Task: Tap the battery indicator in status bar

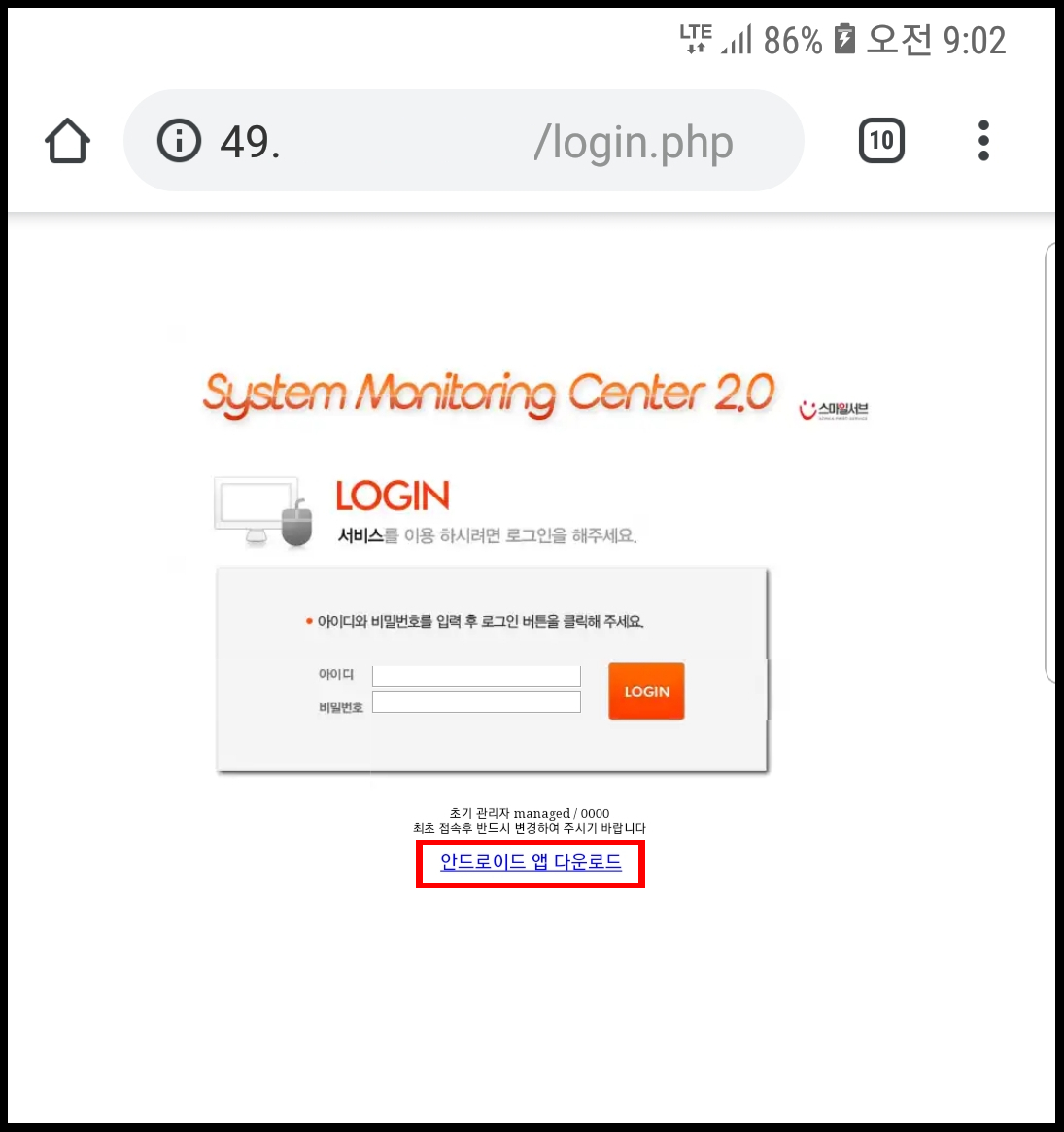Action: pyautogui.click(x=843, y=39)
